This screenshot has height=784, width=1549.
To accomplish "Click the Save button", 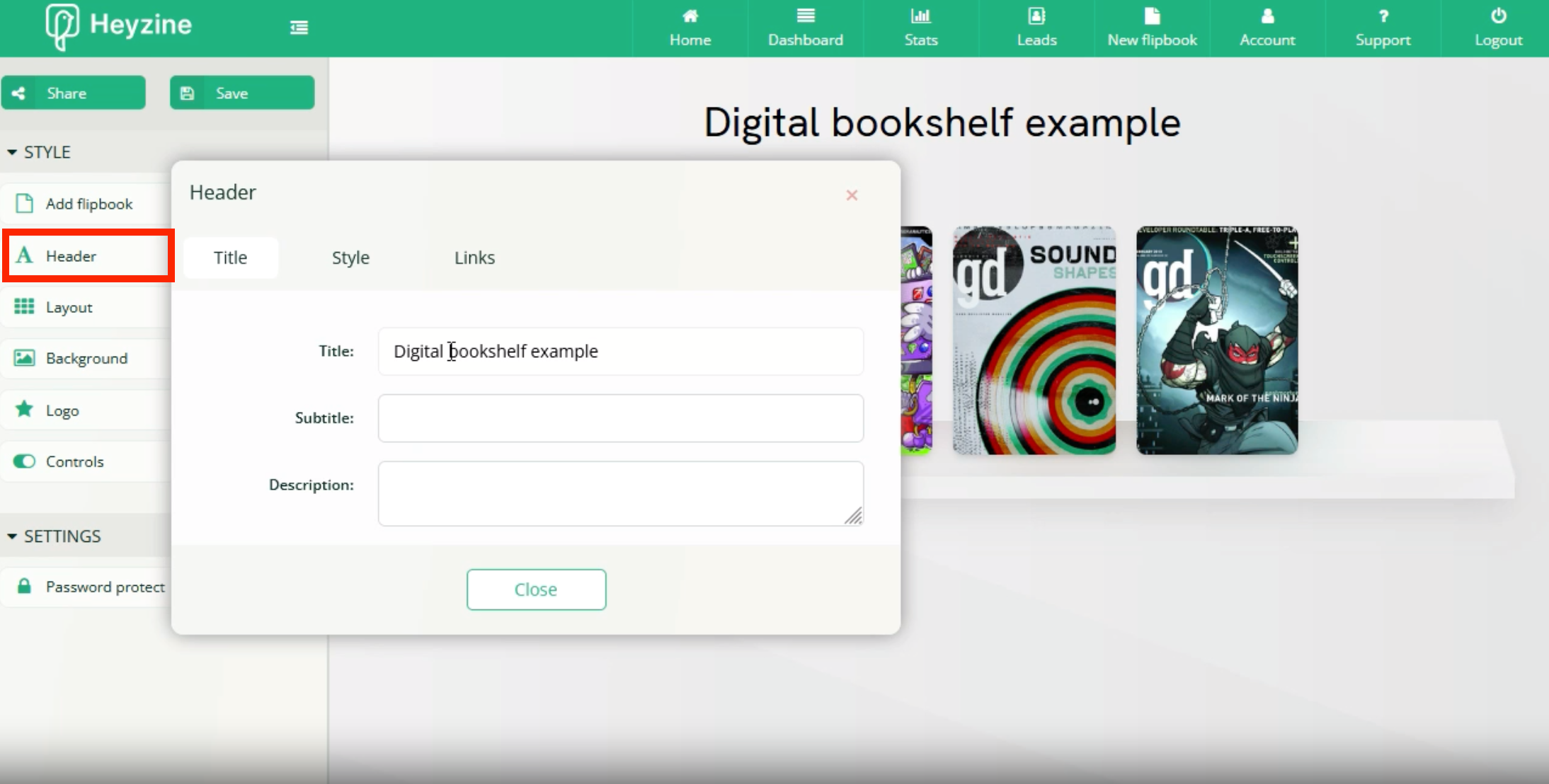I will pyautogui.click(x=241, y=92).
